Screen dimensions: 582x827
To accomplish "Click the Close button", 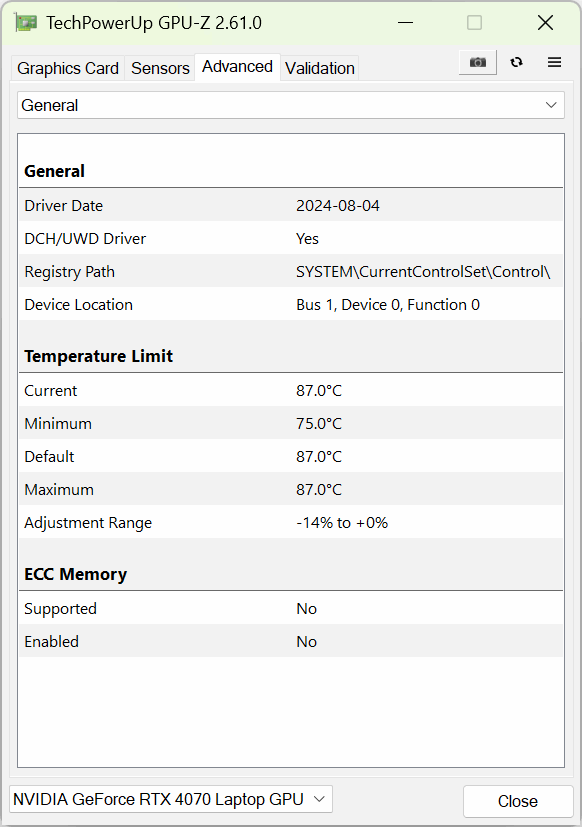I will point(518,801).
